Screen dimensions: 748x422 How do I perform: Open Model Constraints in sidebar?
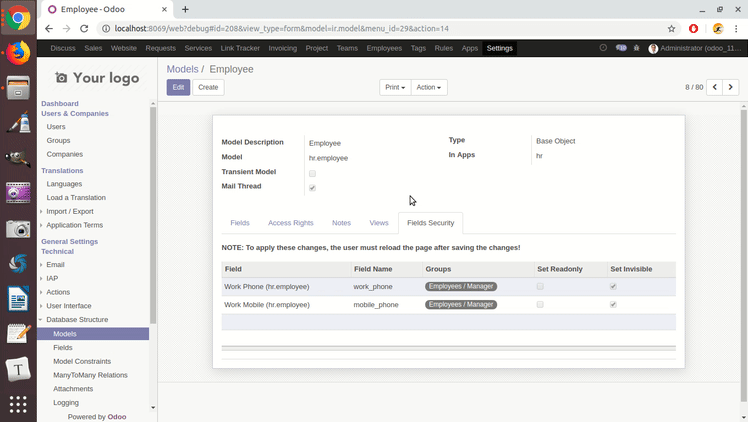pyautogui.click(x=82, y=361)
